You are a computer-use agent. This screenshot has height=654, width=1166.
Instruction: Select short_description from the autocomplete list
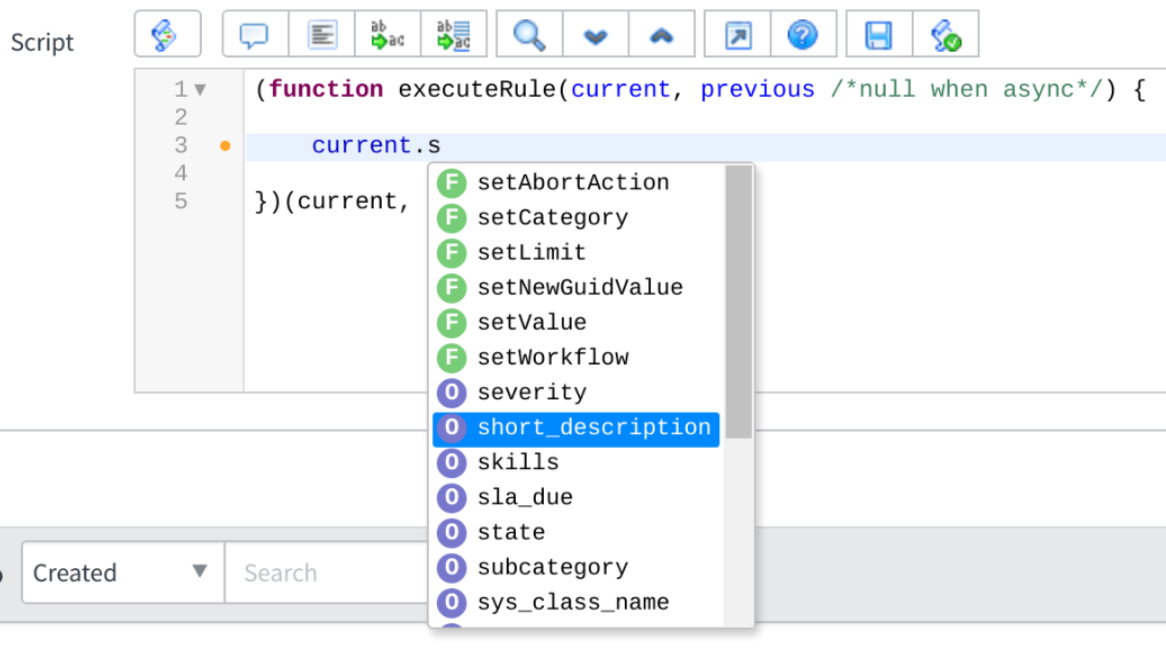pyautogui.click(x=576, y=428)
